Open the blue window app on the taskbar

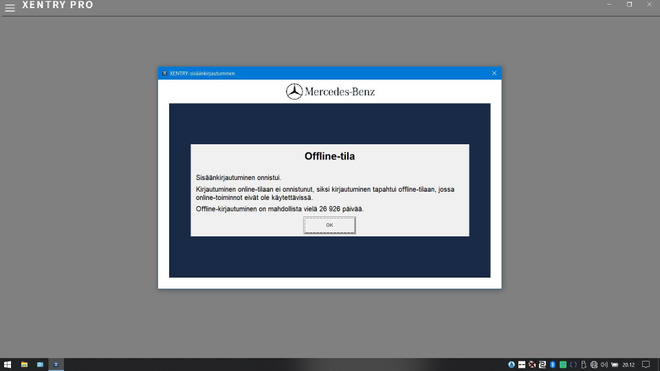(40, 365)
